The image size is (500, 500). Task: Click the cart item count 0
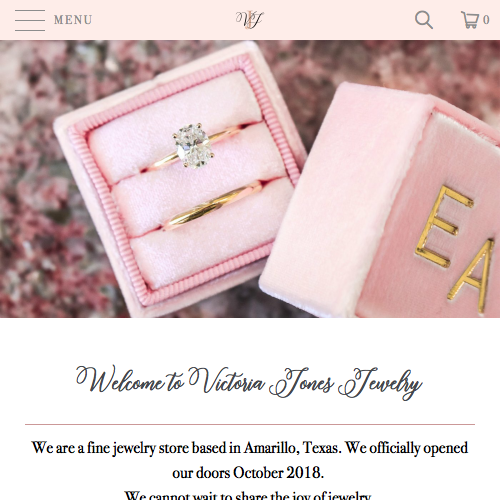486,20
